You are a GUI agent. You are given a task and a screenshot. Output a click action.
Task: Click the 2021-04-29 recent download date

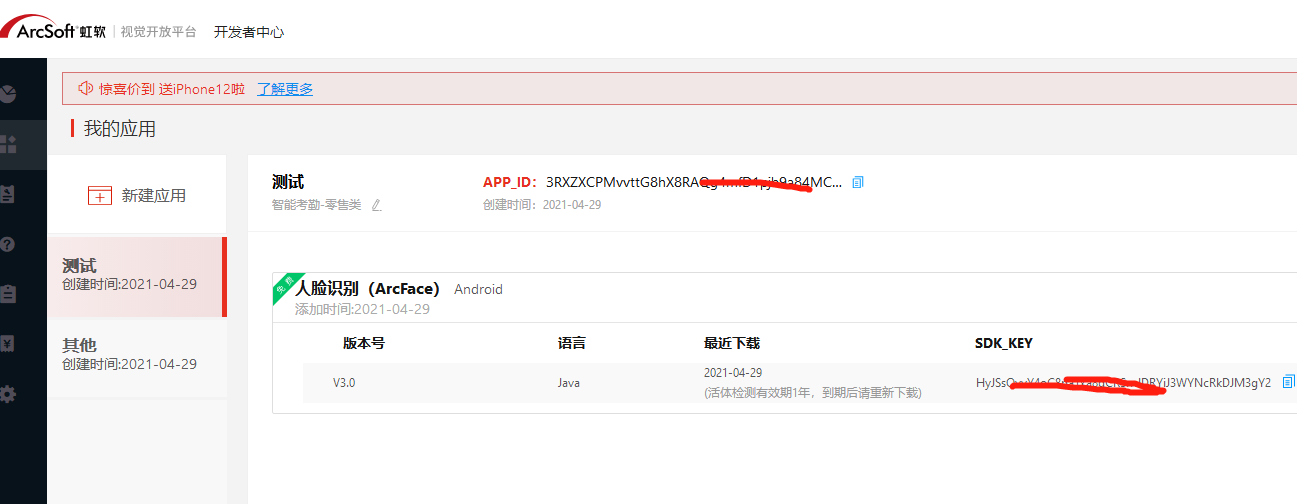tap(733, 372)
